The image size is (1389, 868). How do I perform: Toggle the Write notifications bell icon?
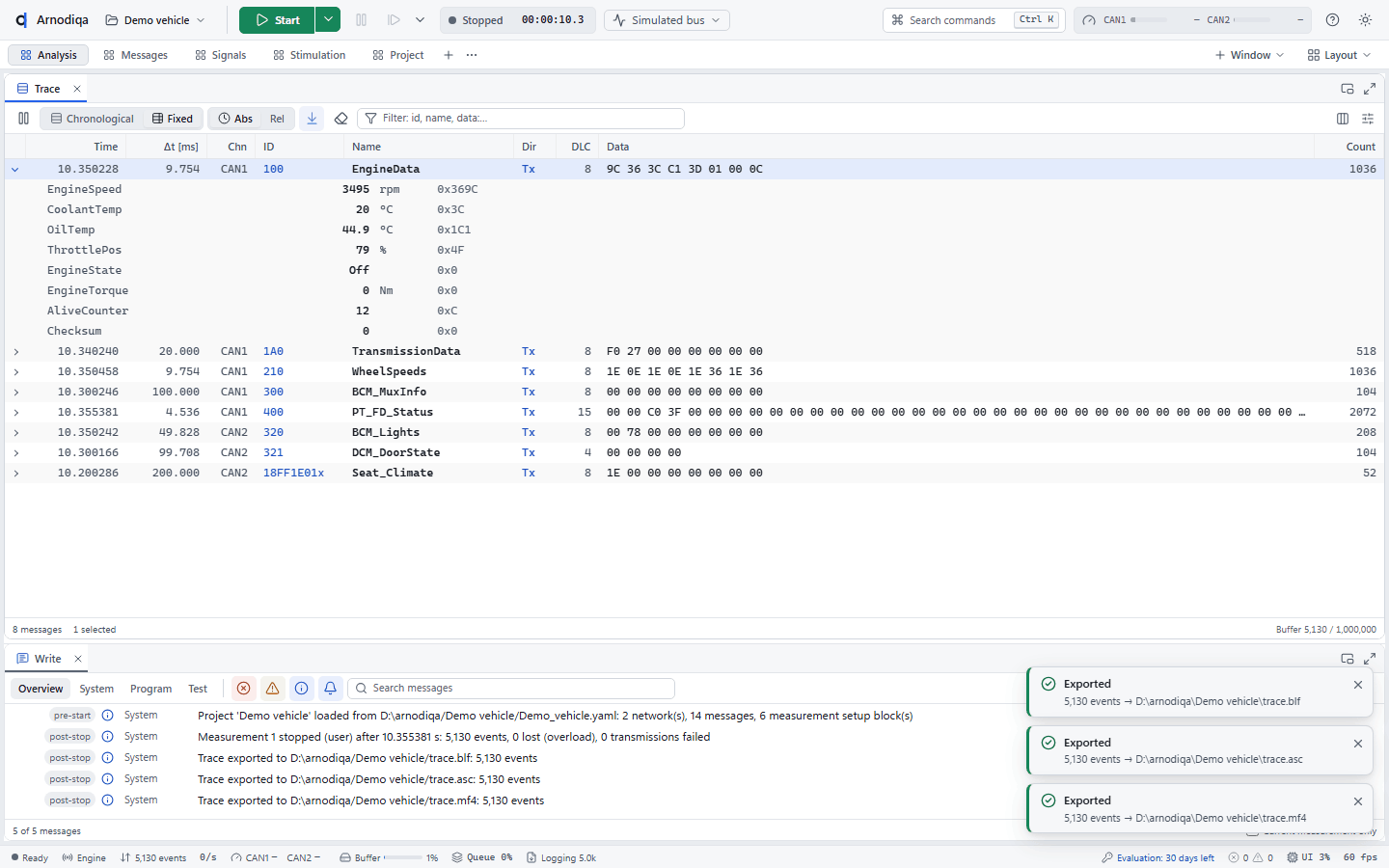[x=330, y=689]
